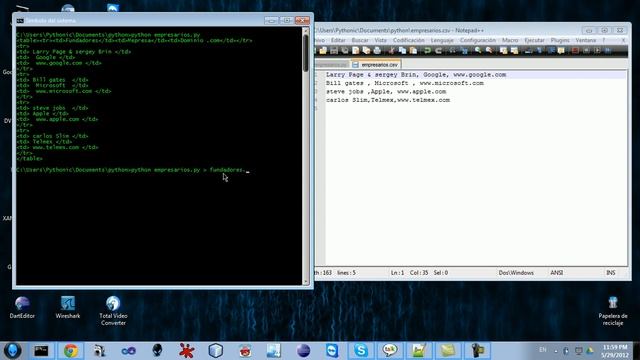Print document using the printer icon

(377, 51)
